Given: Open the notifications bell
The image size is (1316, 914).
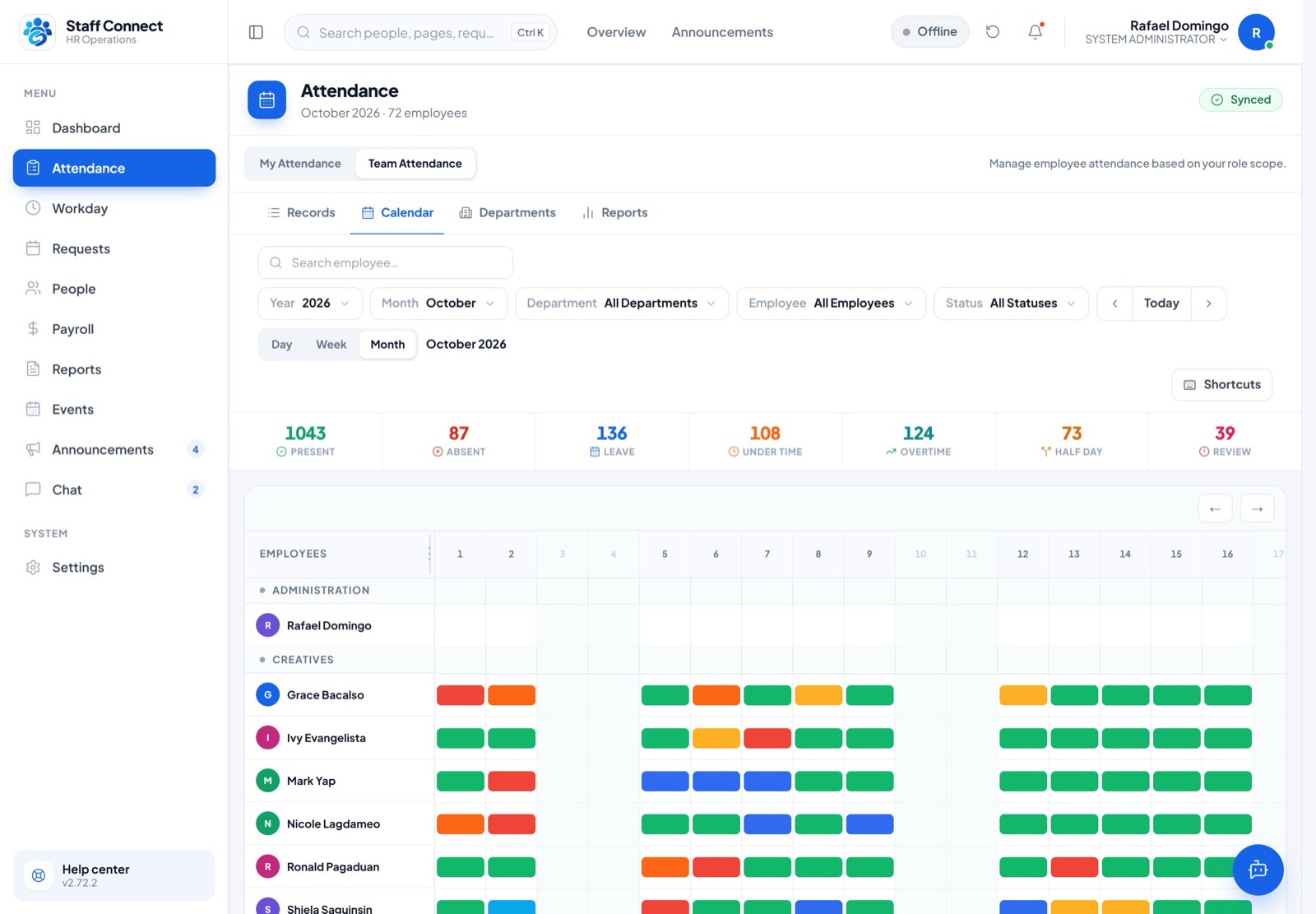Looking at the screenshot, I should point(1036,32).
